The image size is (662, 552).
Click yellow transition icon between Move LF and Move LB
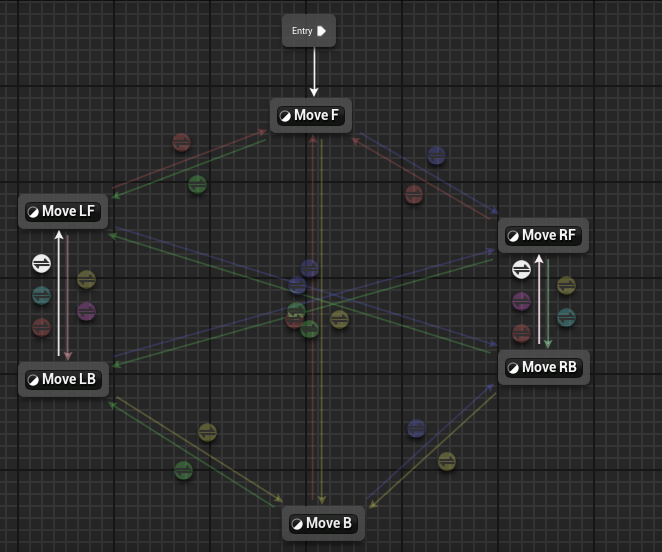pyautogui.click(x=87, y=280)
